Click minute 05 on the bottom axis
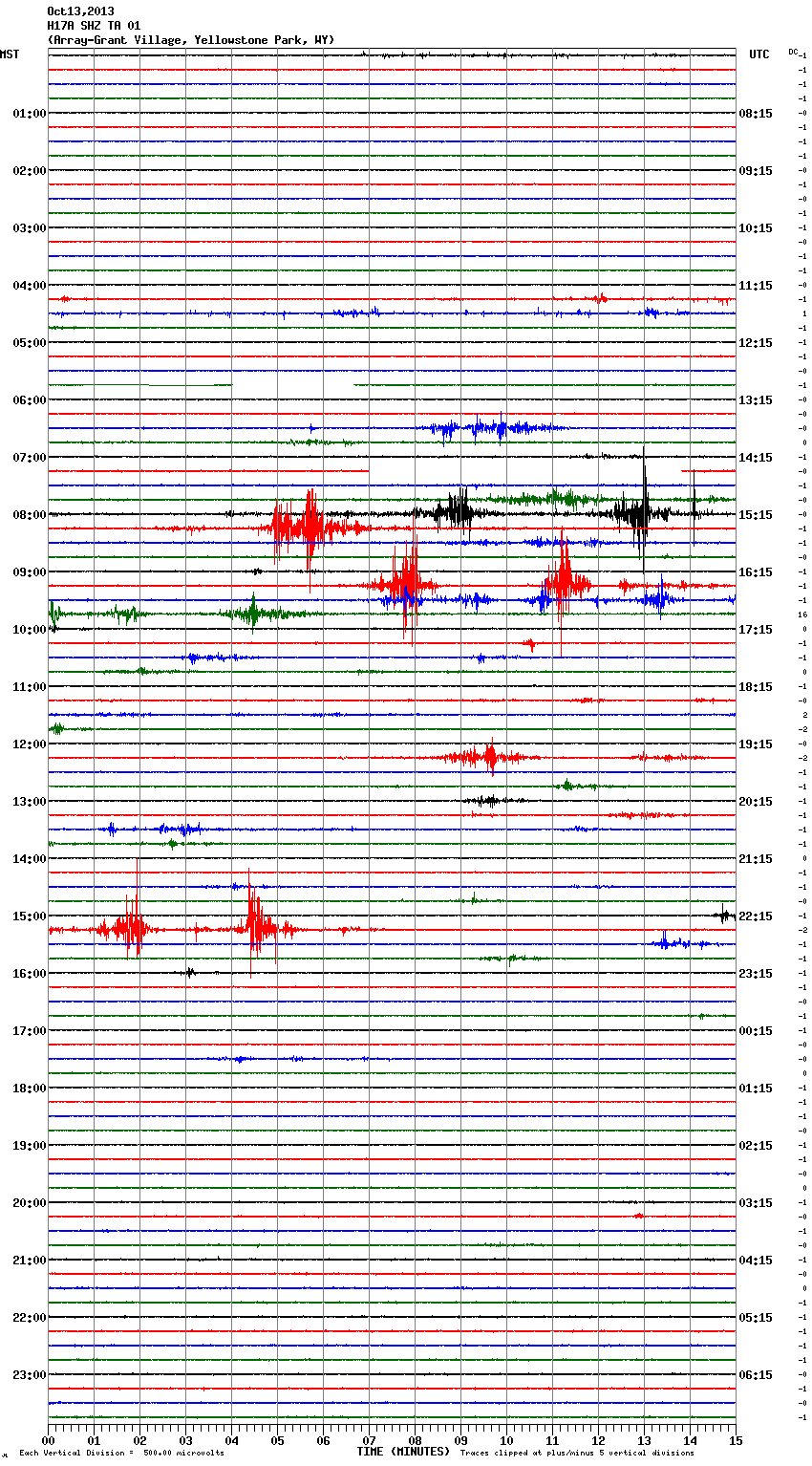812x1466 pixels. pyautogui.click(x=277, y=1440)
